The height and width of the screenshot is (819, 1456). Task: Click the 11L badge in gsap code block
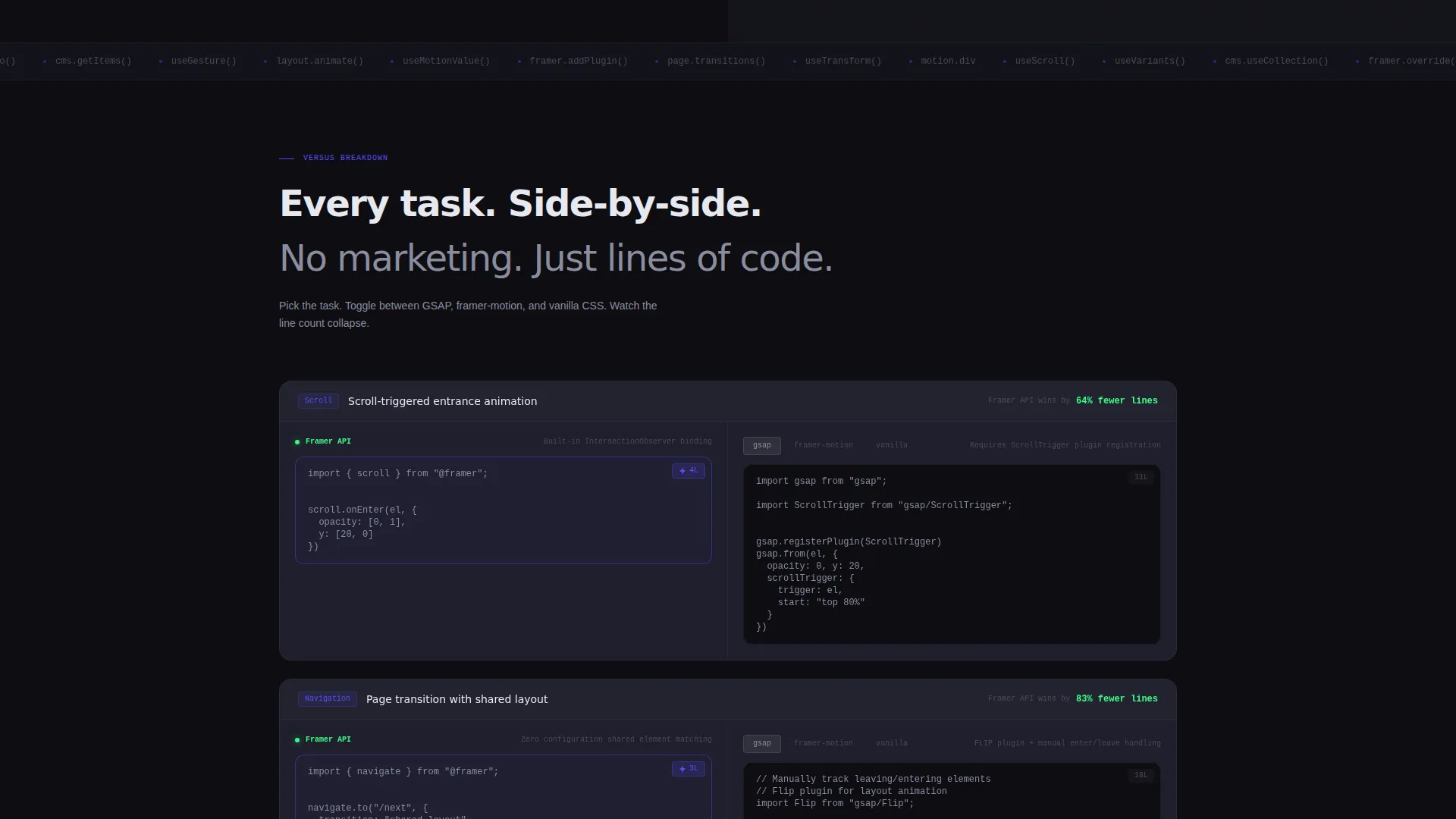point(1141,477)
